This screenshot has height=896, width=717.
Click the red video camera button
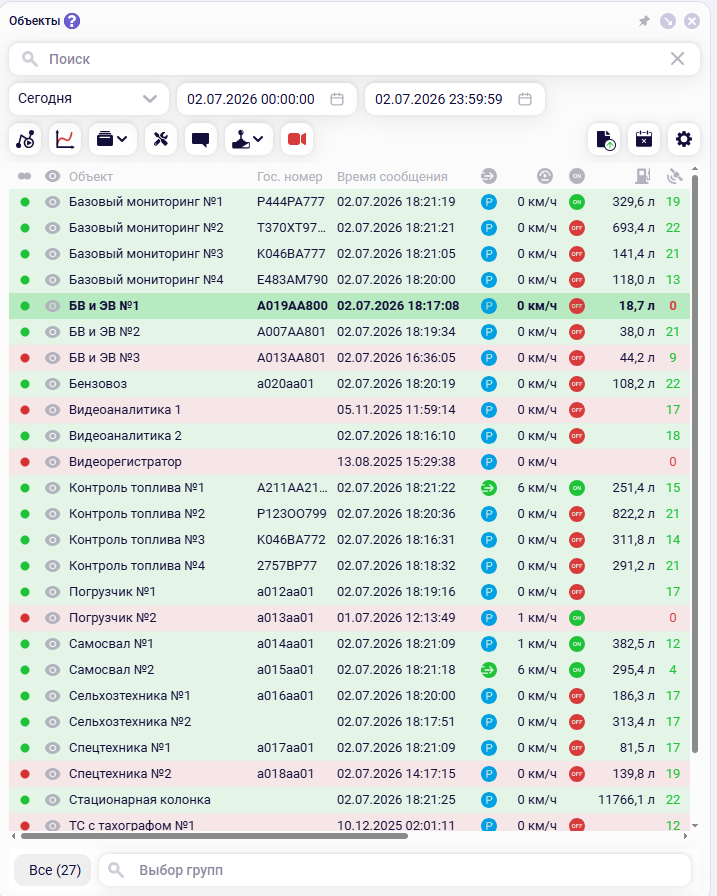(x=297, y=139)
